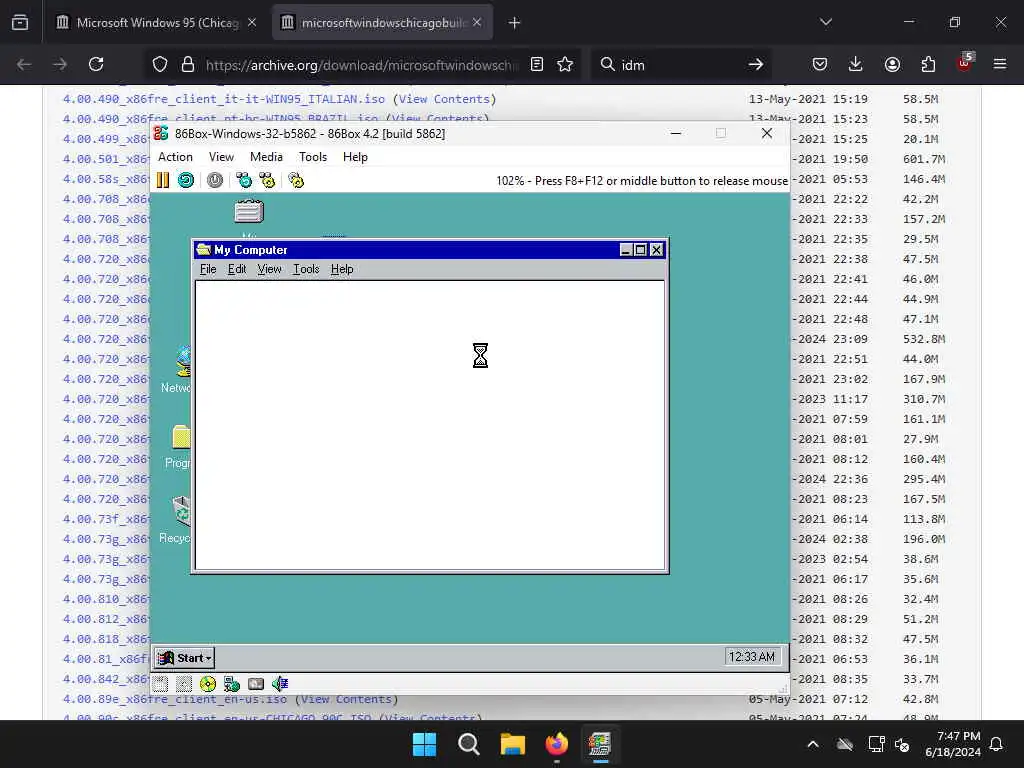This screenshot has width=1024, height=768.
Task: Open Firefox account icon
Action: [892, 64]
